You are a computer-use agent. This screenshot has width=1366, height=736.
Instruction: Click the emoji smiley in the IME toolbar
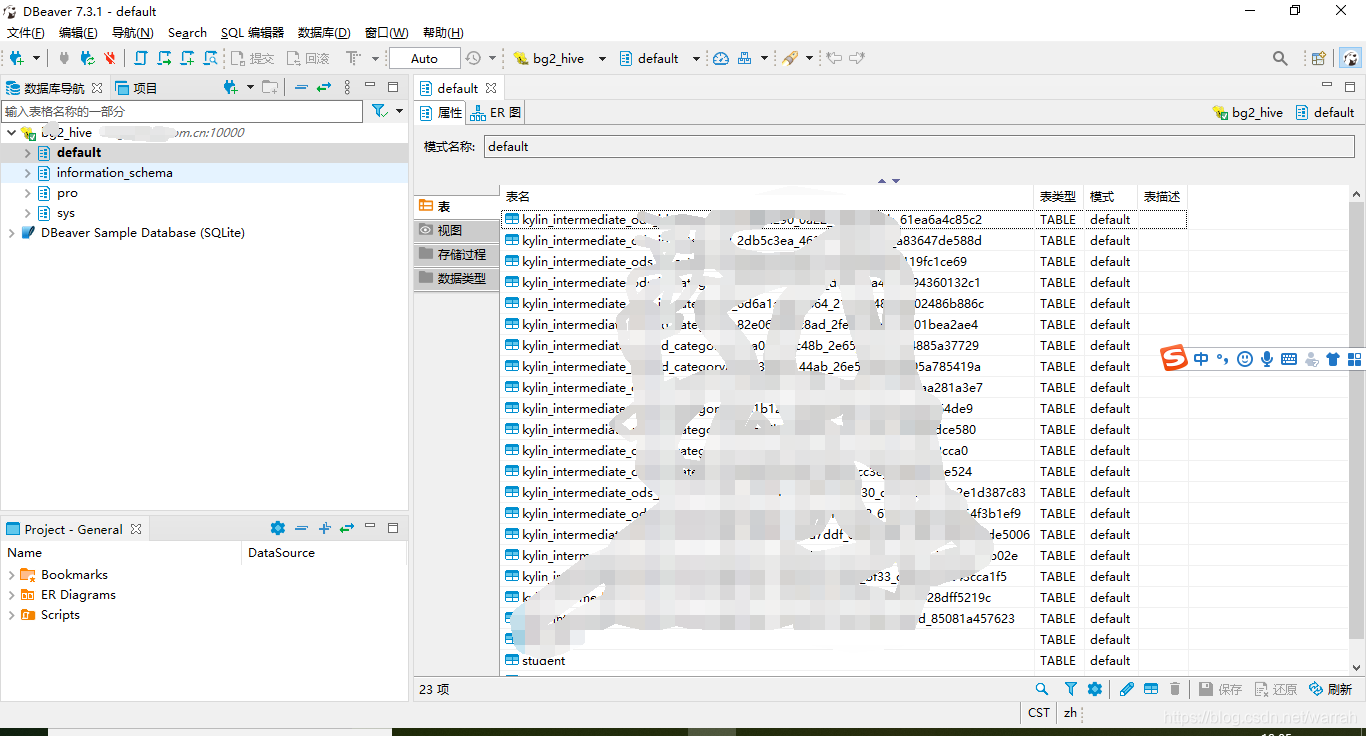(x=1245, y=358)
